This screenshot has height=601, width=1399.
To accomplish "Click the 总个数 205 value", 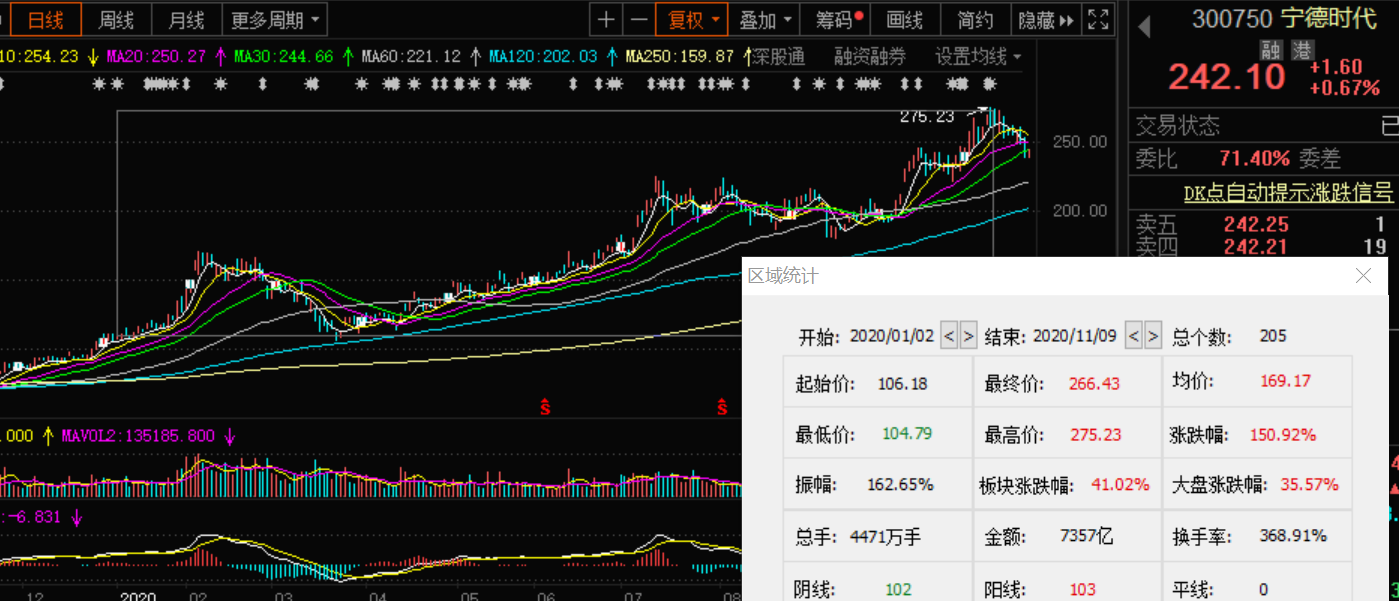I will pos(1273,336).
